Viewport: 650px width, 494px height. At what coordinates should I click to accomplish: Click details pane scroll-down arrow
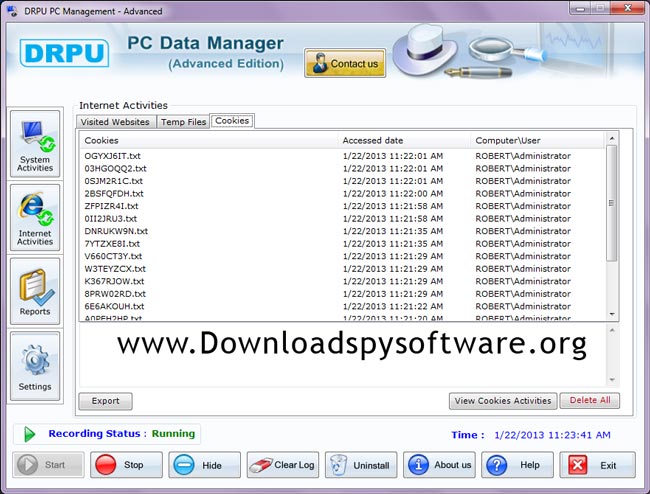coord(612,380)
